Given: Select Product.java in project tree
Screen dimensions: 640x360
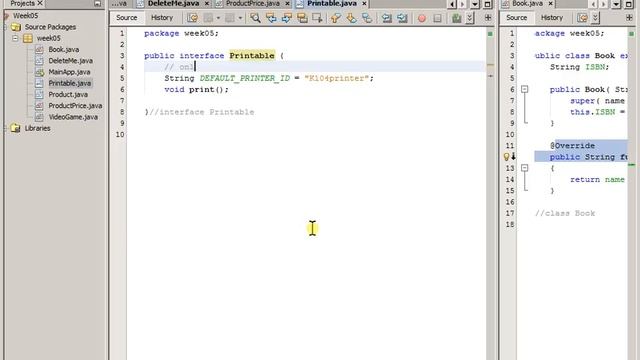Looking at the screenshot, I should [68, 94].
